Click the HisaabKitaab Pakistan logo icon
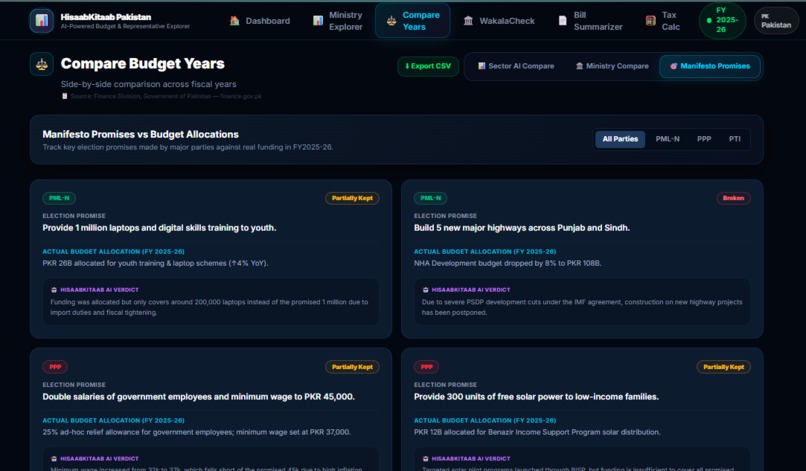Viewport: 806px width, 471px height. [42, 21]
